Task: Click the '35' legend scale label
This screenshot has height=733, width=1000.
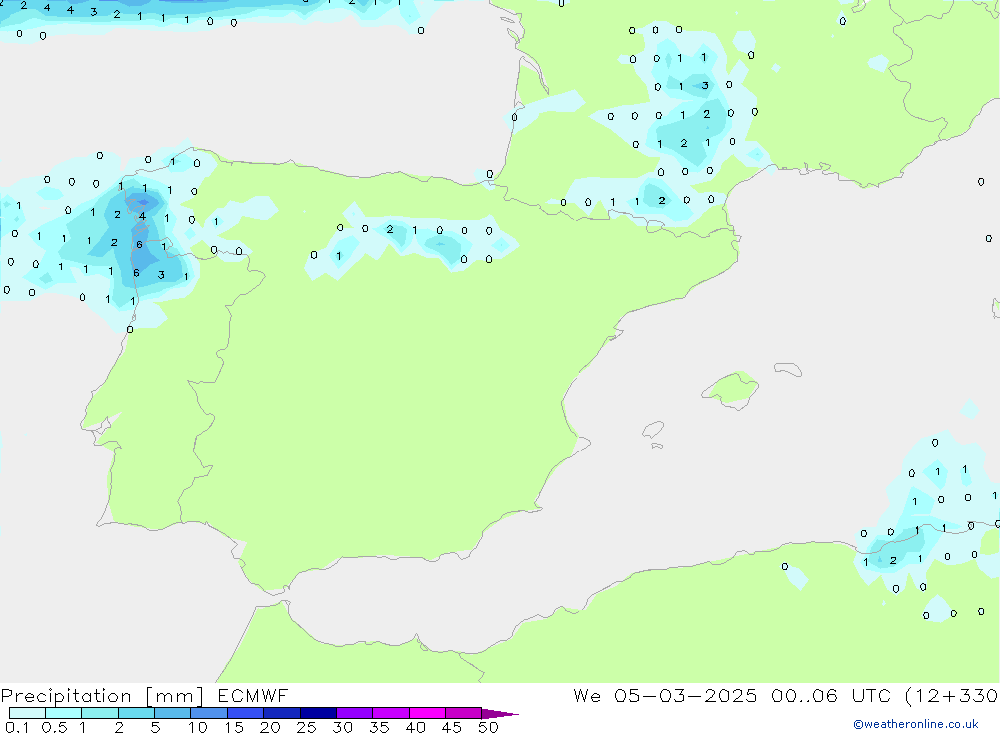Action: pyautogui.click(x=379, y=727)
